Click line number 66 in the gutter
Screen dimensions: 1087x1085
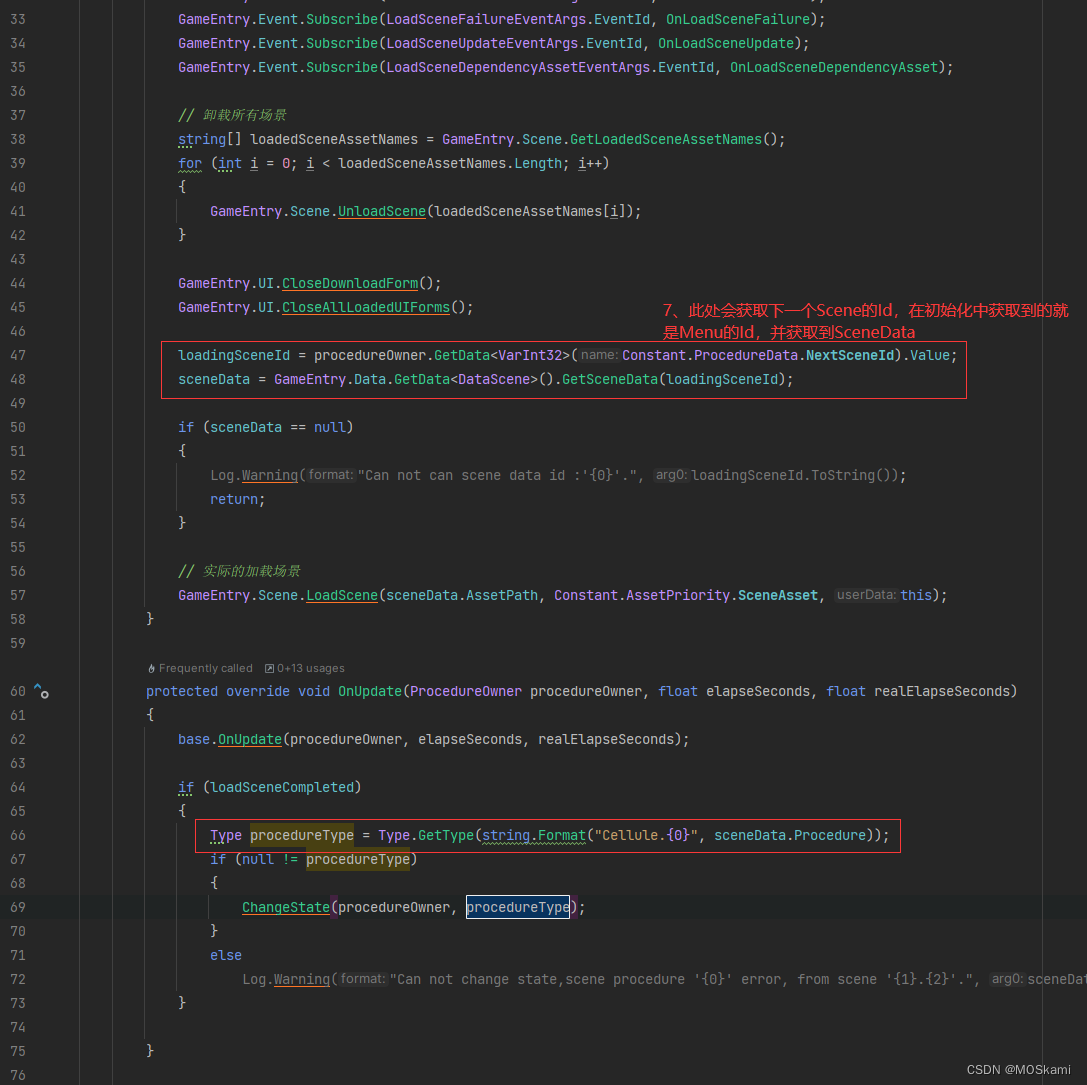[18, 835]
